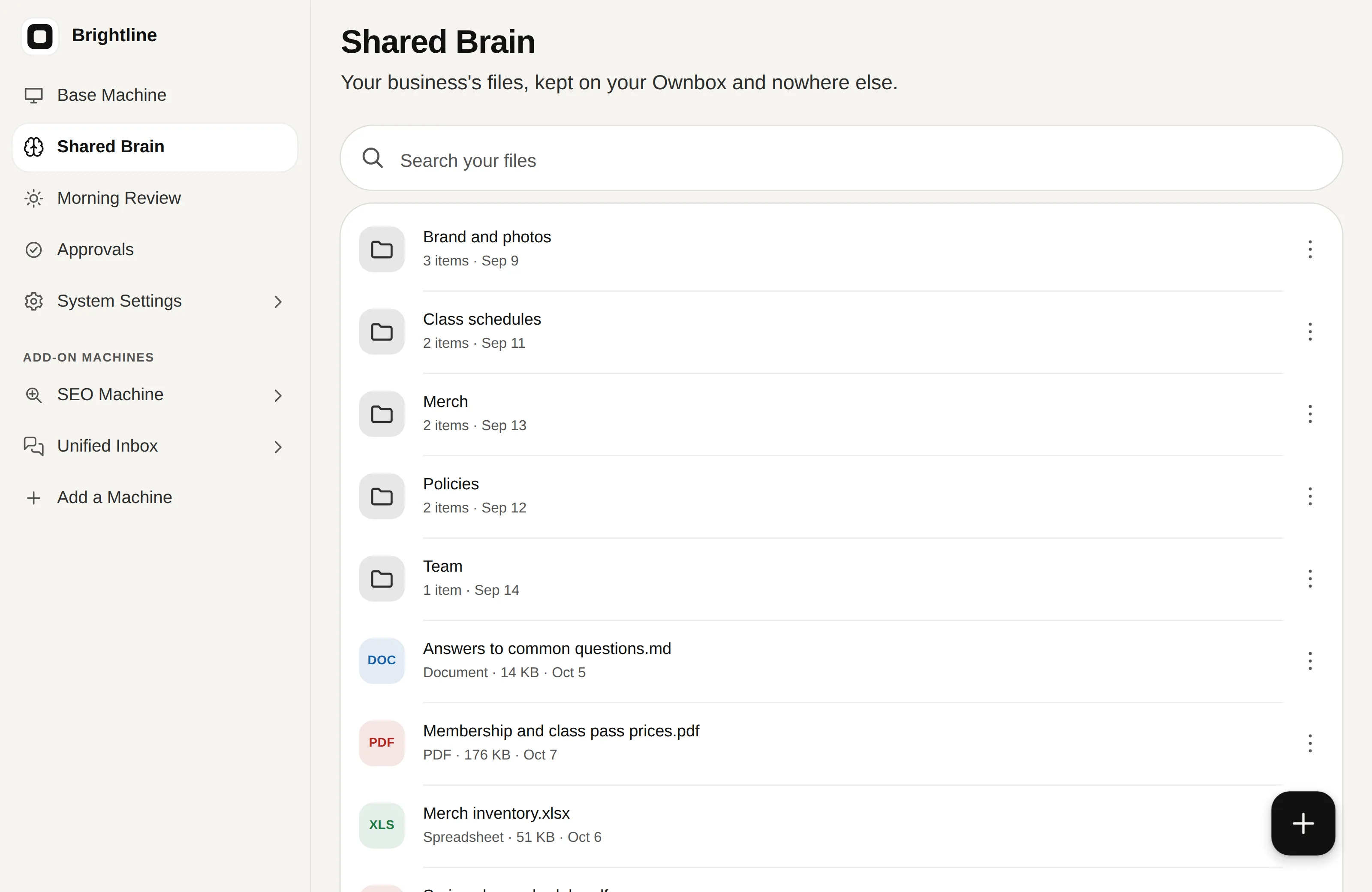
Task: Click 'Spreadsheet · 51 KB · Oct 6' text
Action: click(512, 838)
